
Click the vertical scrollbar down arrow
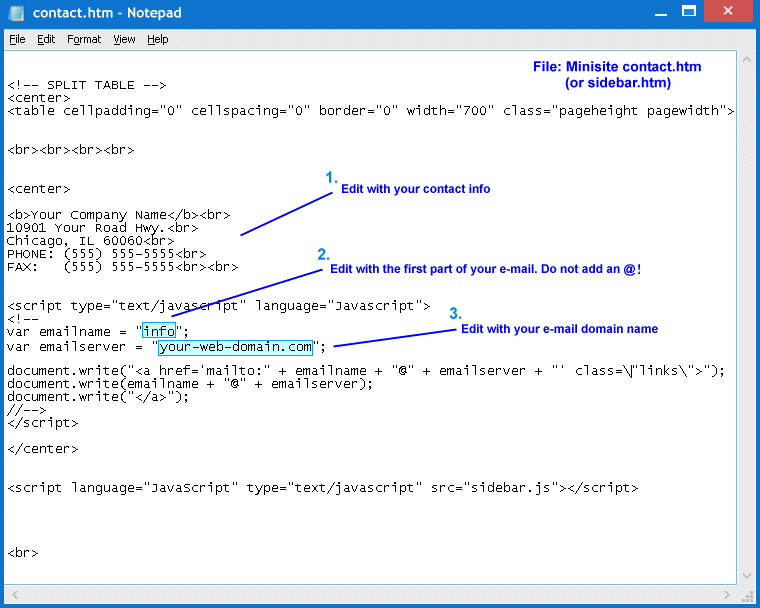tap(746, 576)
